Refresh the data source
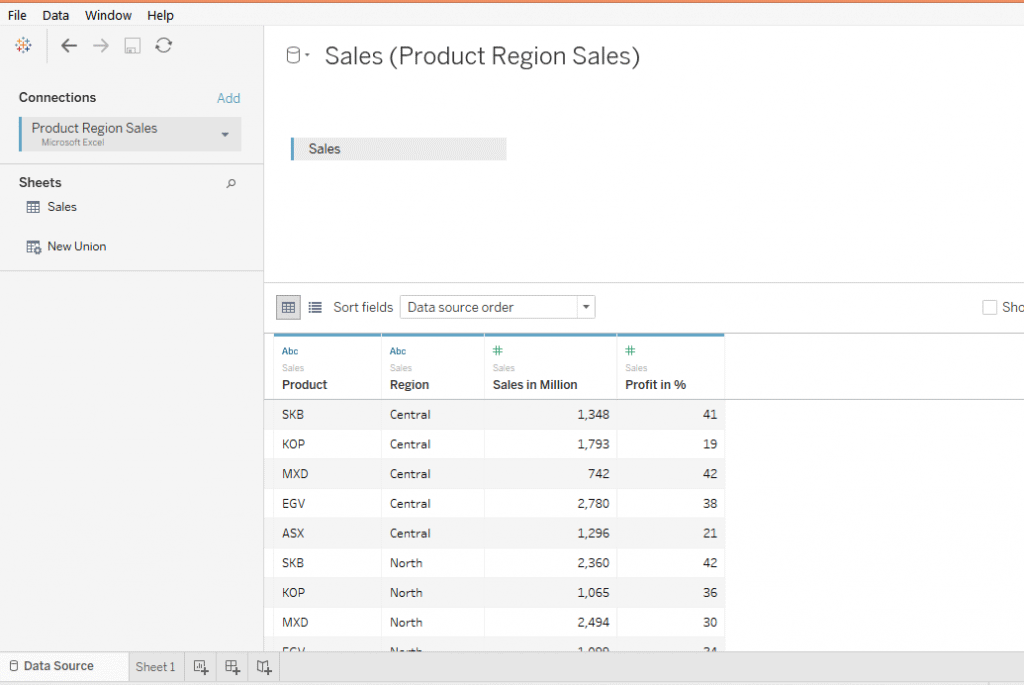Viewport: 1024px width, 685px height. [x=164, y=45]
